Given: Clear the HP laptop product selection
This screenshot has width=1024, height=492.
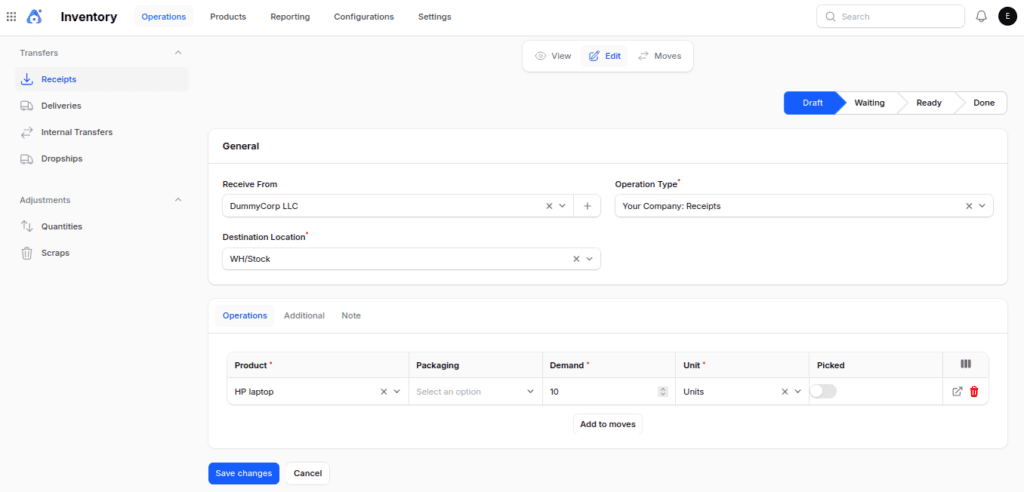Looking at the screenshot, I should pyautogui.click(x=384, y=392).
